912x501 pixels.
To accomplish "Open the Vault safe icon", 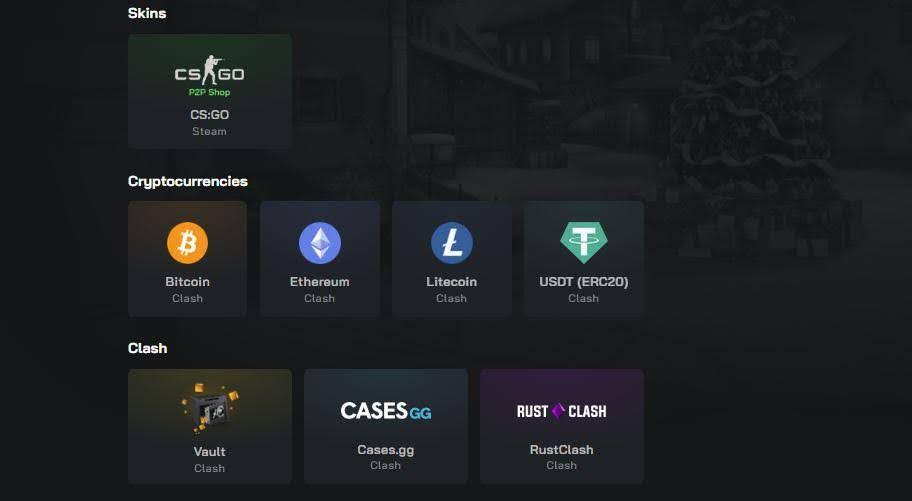I will pyautogui.click(x=209, y=408).
